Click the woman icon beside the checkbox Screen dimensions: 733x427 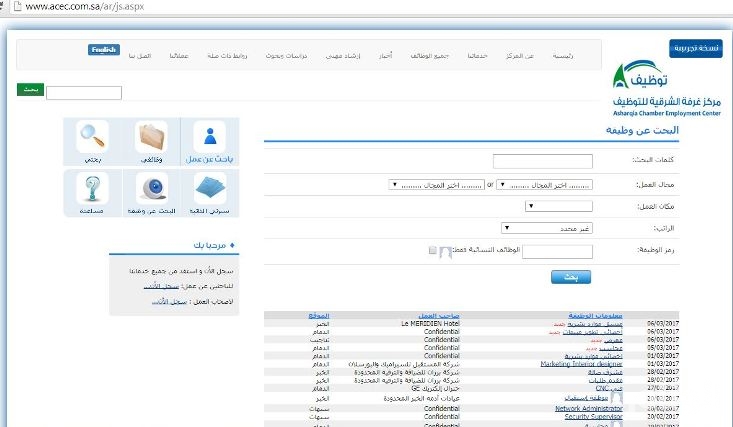click(446, 252)
